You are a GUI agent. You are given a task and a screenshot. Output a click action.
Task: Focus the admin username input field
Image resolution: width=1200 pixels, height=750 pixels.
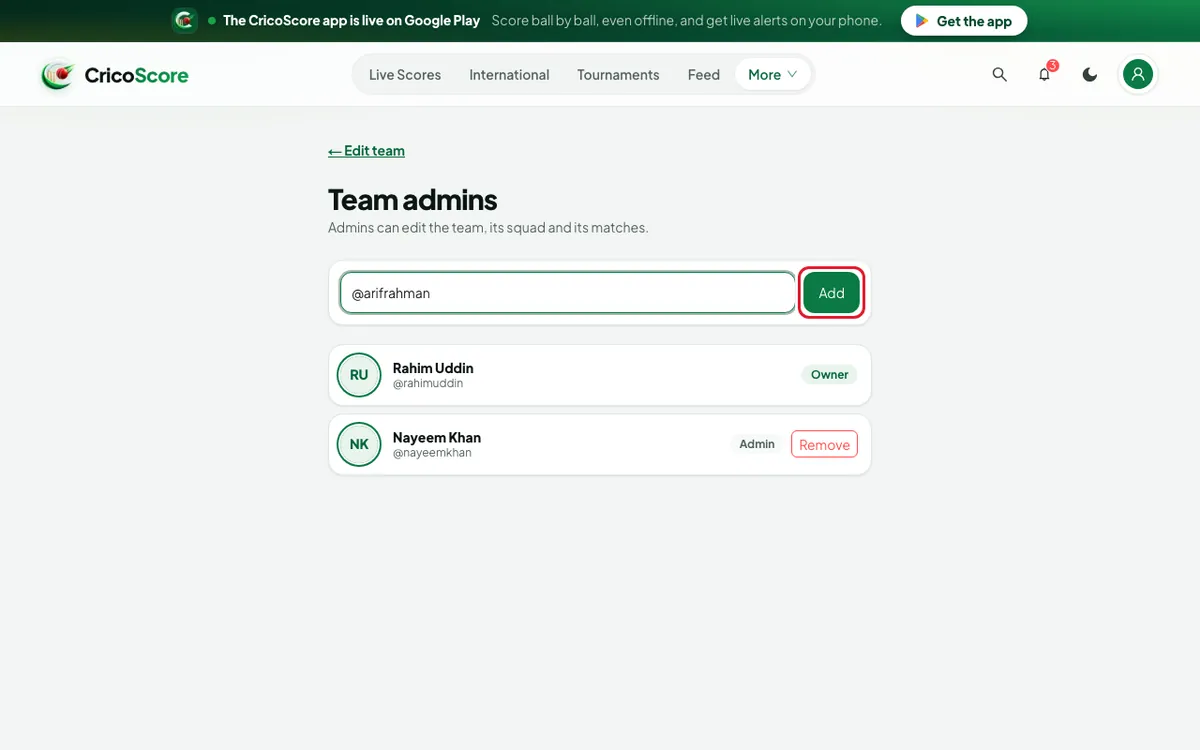(x=567, y=293)
